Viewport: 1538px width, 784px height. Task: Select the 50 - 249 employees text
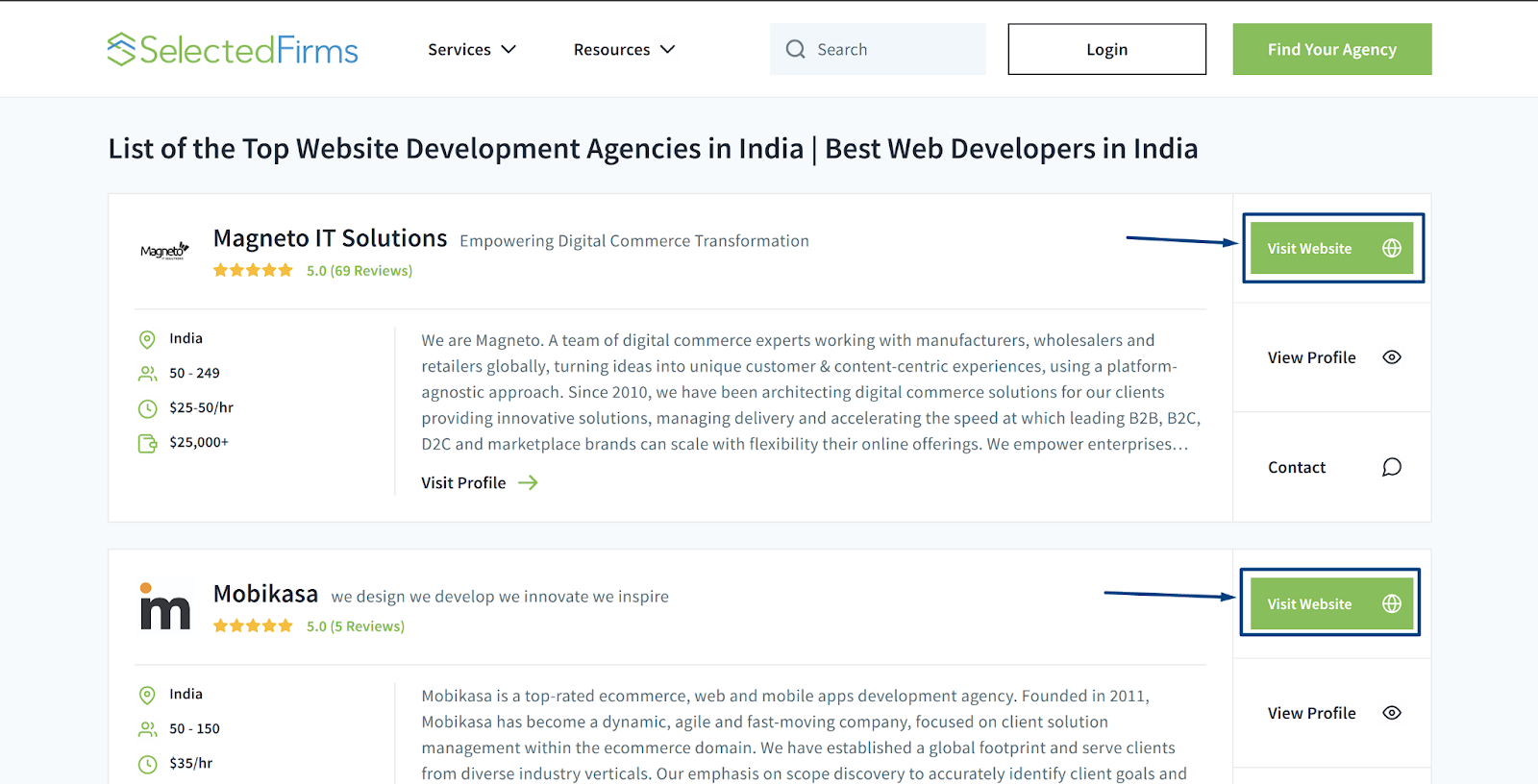pyautogui.click(x=194, y=373)
